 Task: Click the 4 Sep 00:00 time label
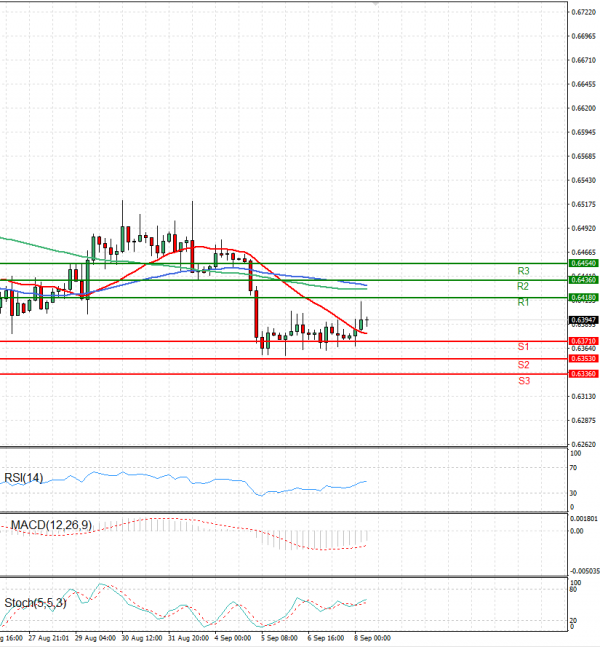pos(233,638)
